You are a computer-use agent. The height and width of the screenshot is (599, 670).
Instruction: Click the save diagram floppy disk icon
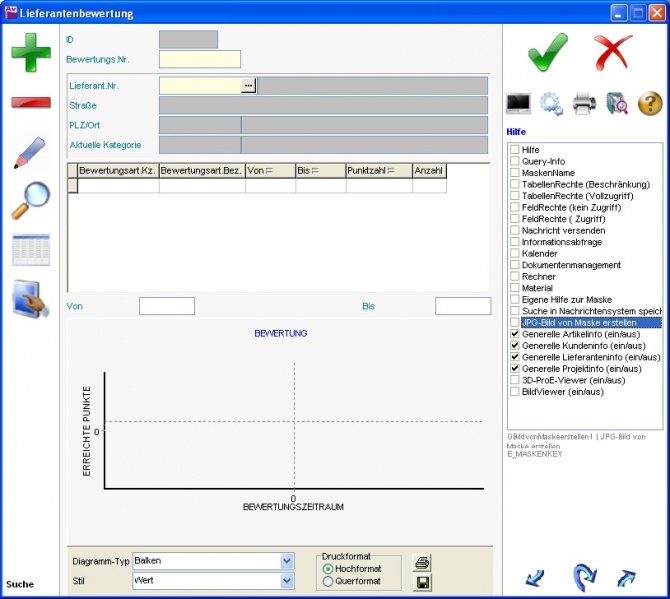click(x=422, y=581)
